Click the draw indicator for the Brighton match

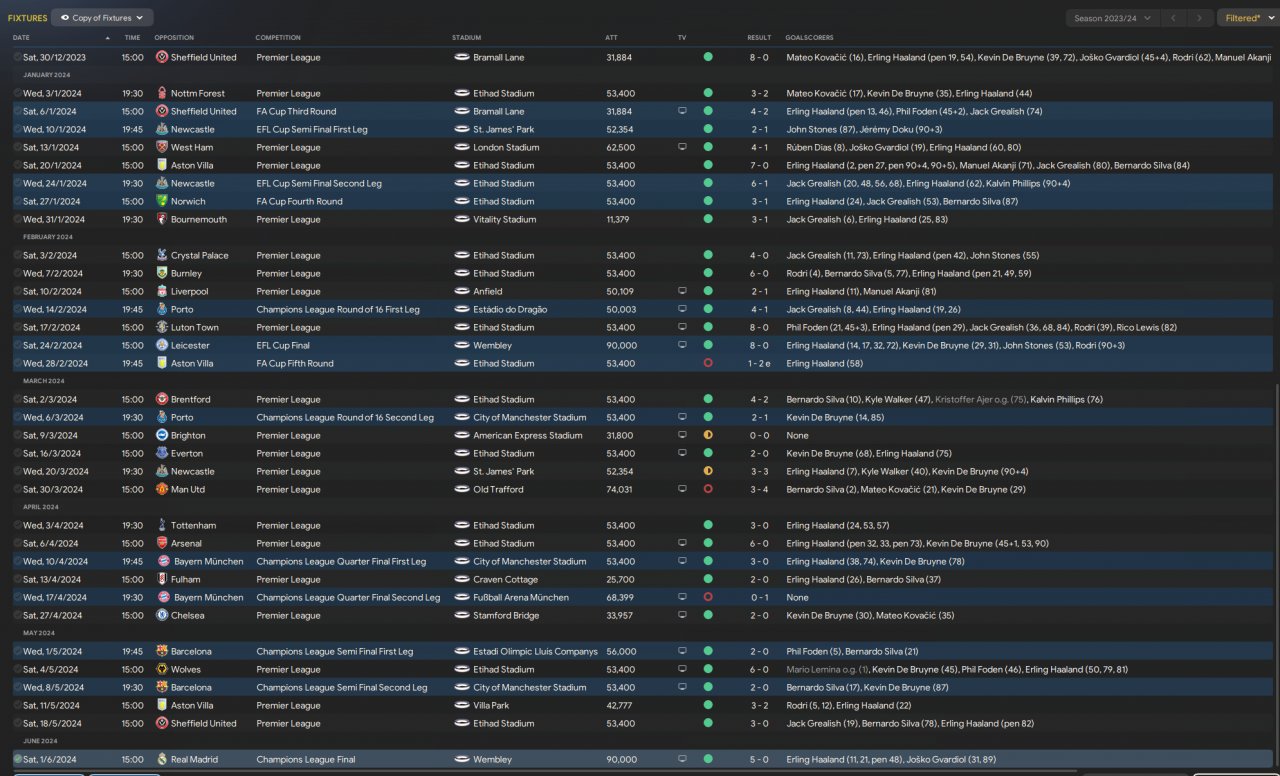point(708,435)
